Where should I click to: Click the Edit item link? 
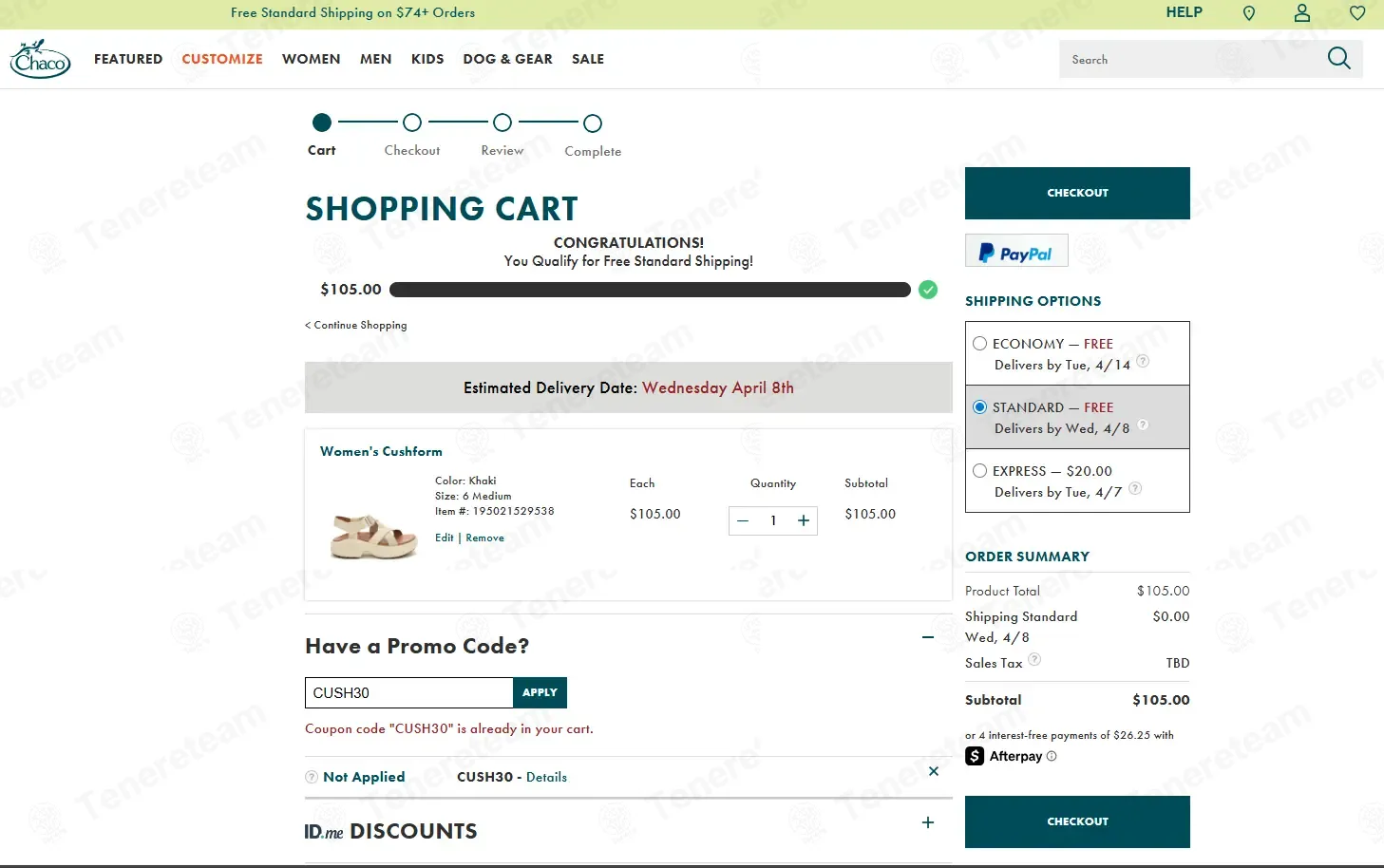point(445,538)
